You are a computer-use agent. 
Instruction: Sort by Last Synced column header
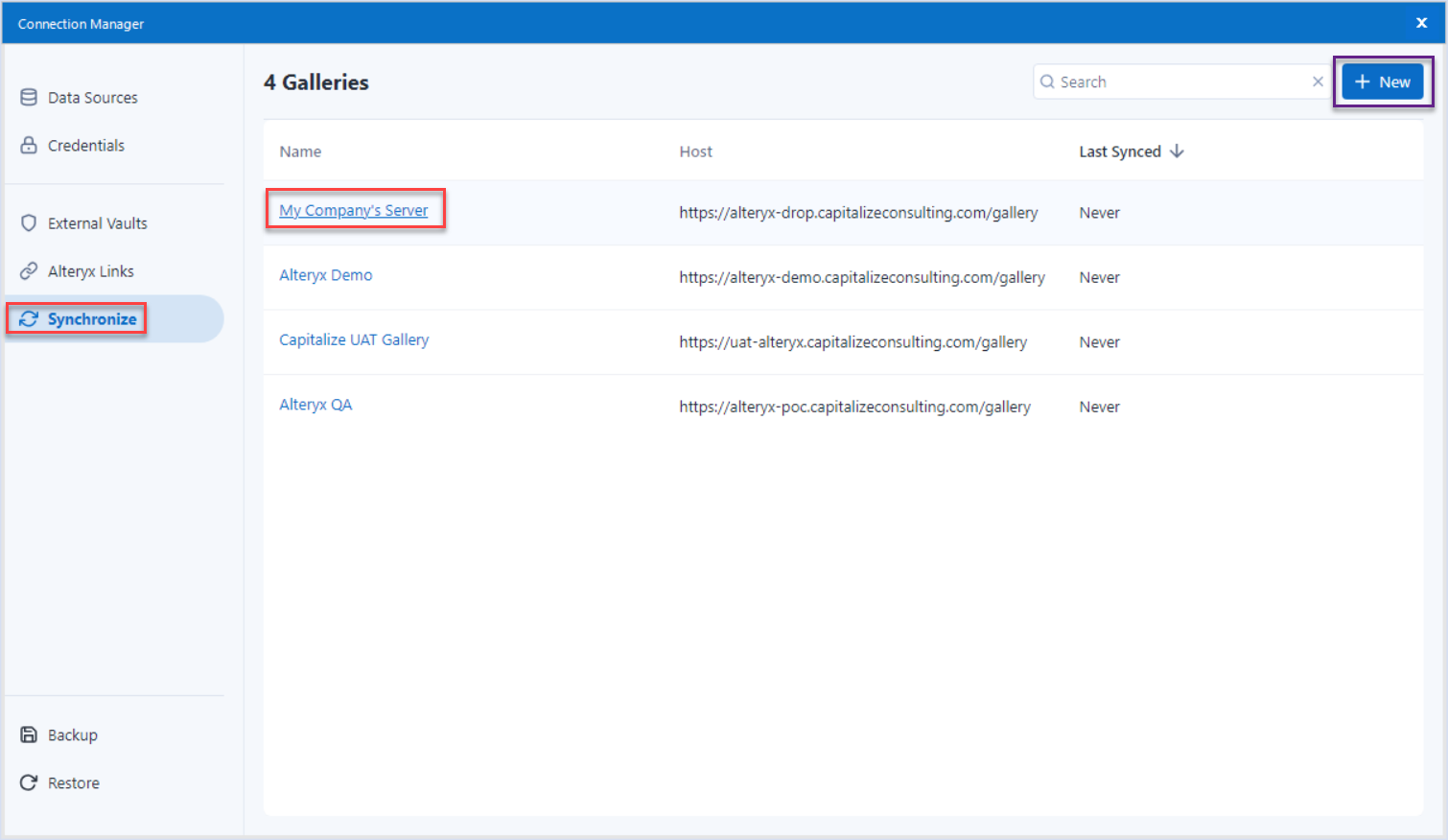[x=1120, y=152]
